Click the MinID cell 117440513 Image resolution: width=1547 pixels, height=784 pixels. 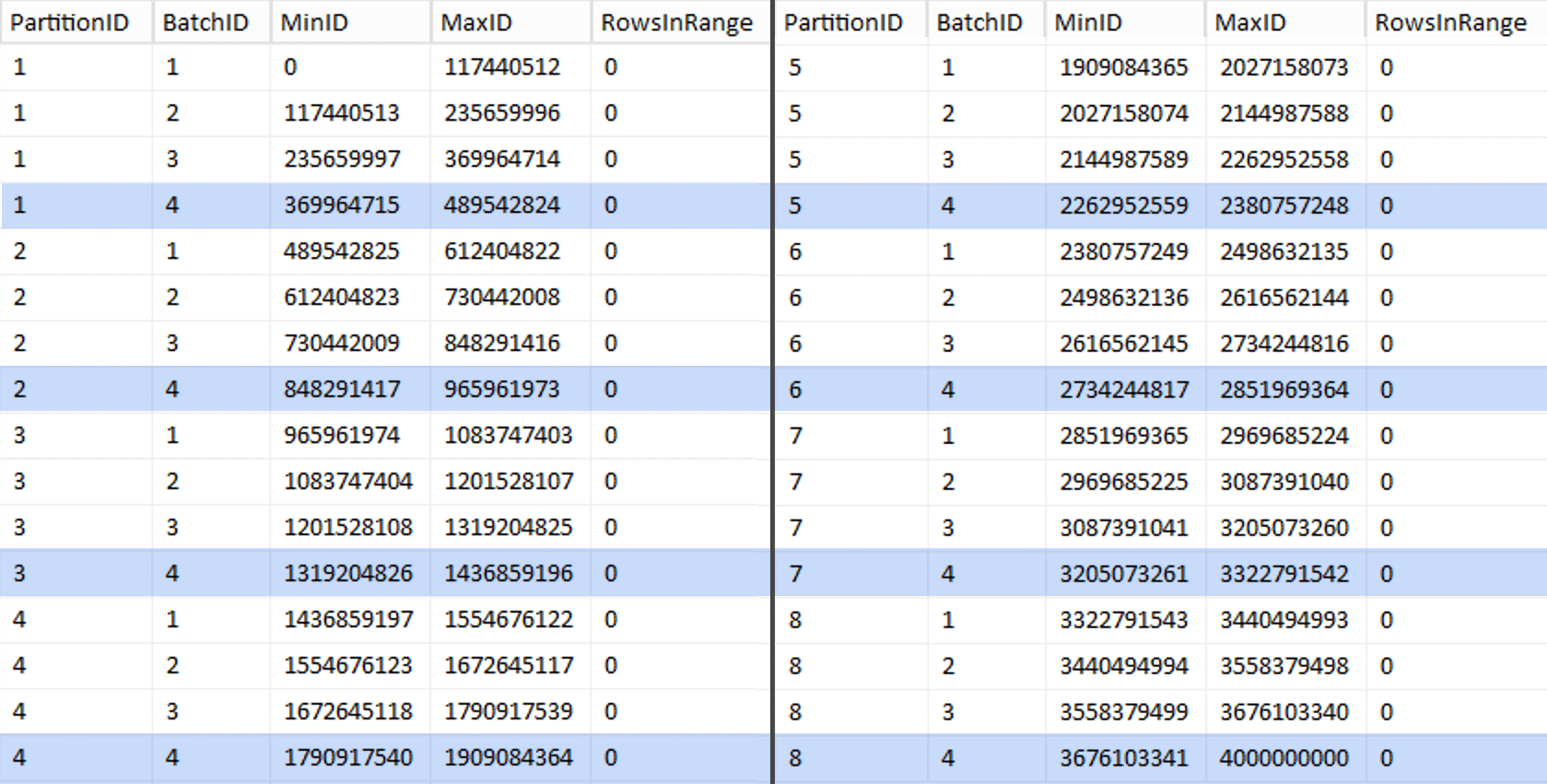(x=350, y=113)
